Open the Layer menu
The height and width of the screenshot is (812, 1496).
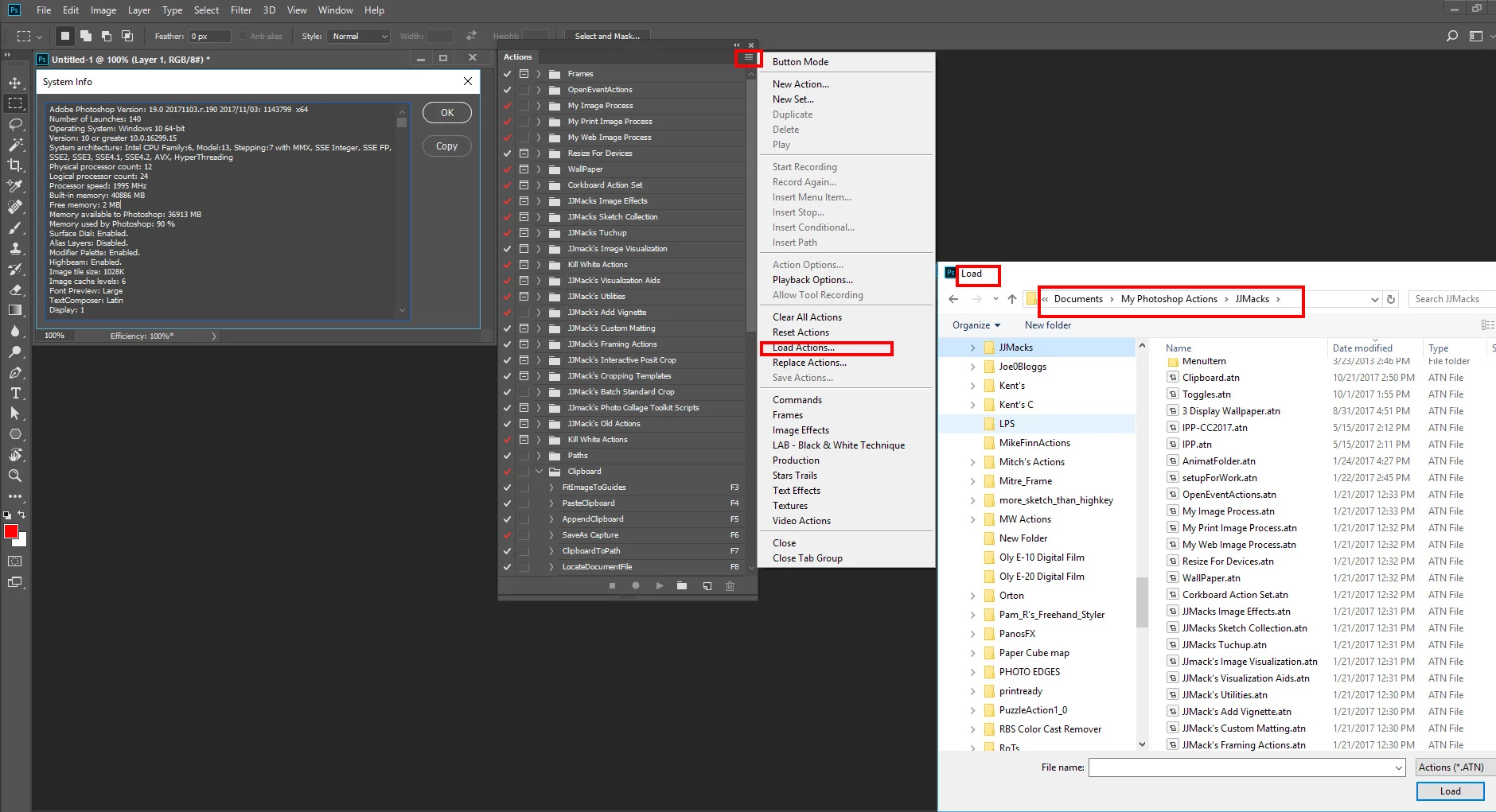click(x=139, y=10)
